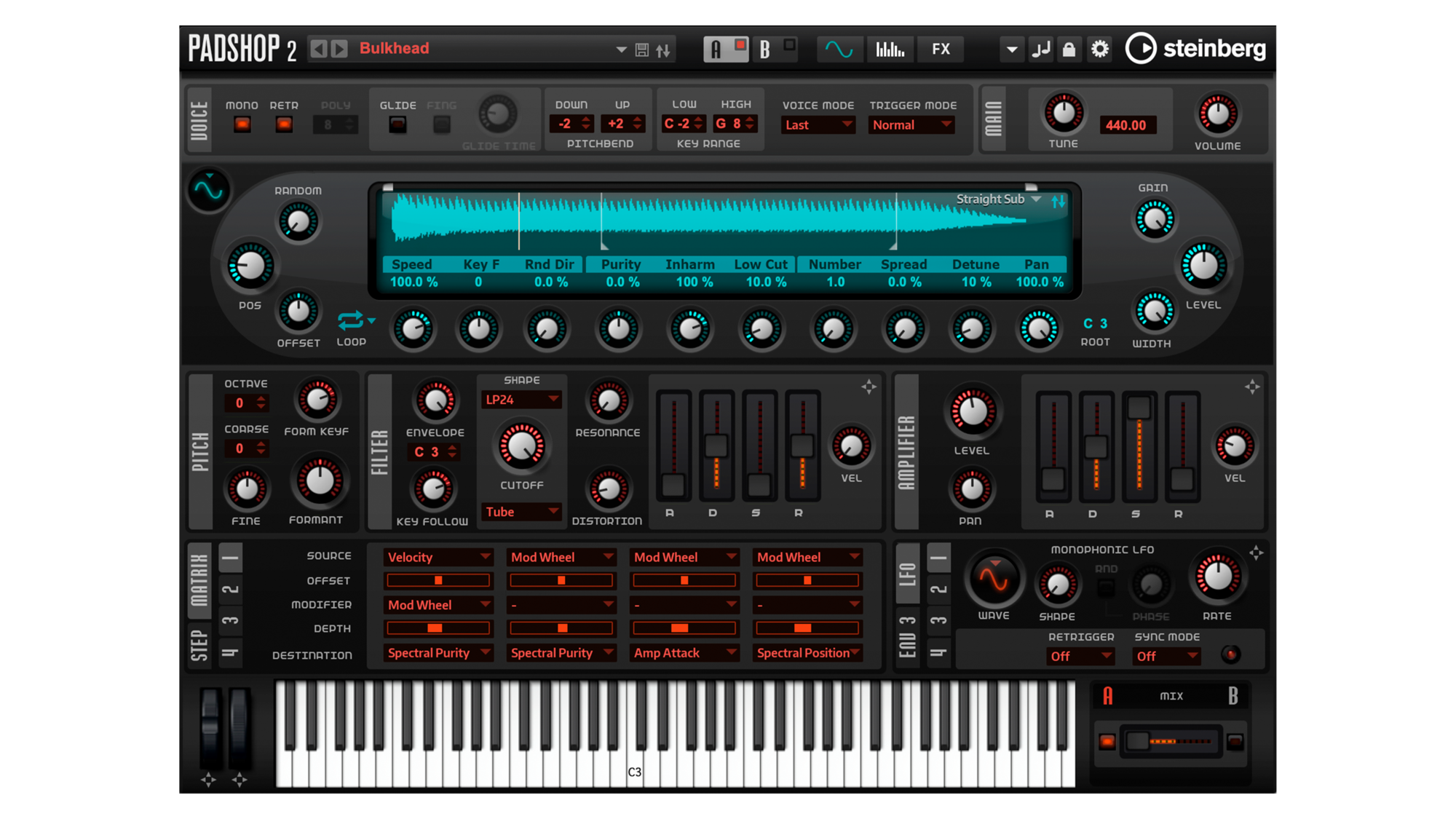Switch to the spectrum analyzer view icon
Image resolution: width=1456 pixels, height=819 pixels.
point(890,49)
